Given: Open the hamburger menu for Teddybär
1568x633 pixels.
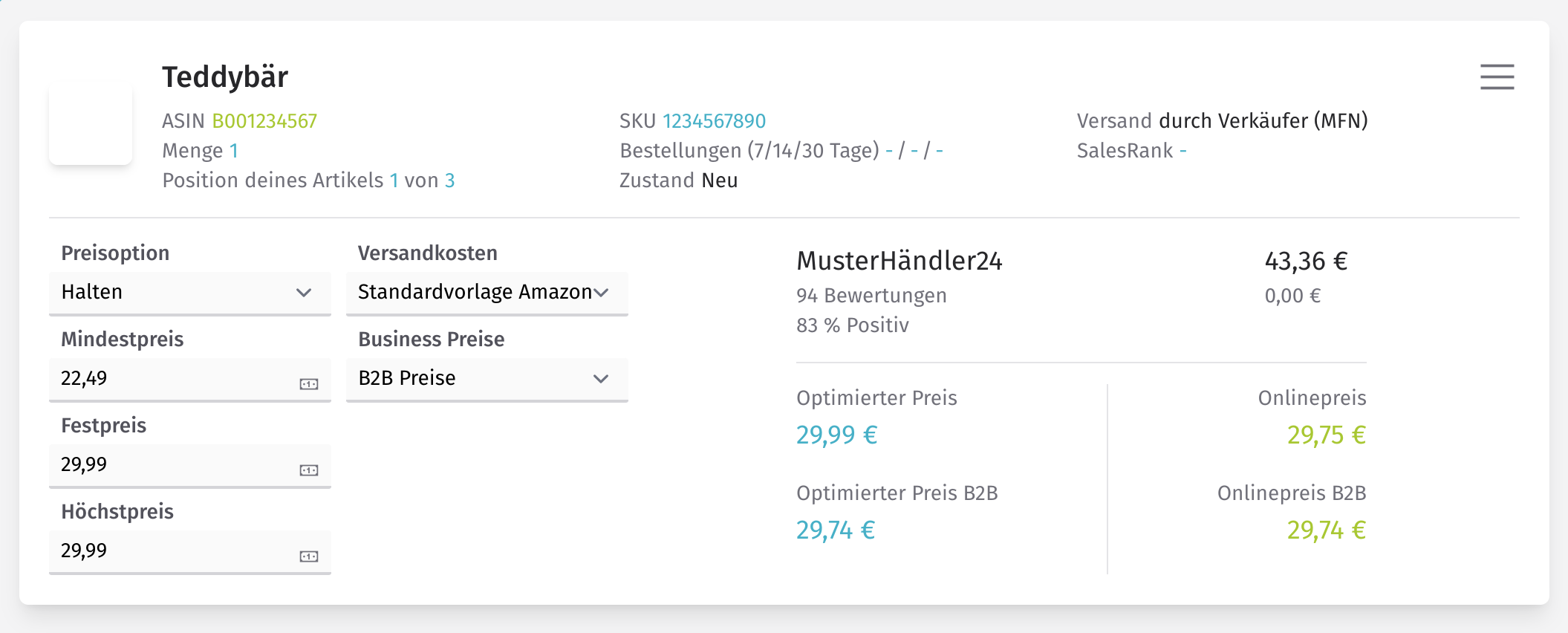Looking at the screenshot, I should coord(1497,77).
